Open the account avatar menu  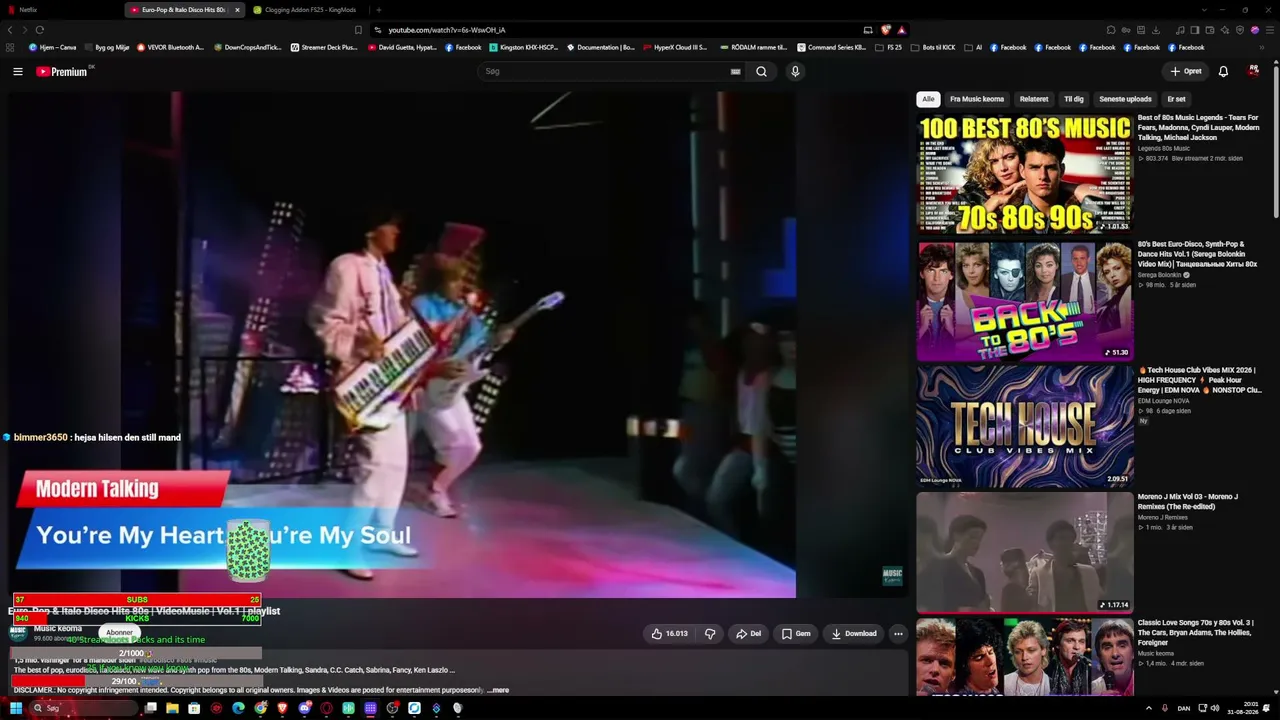[1254, 71]
